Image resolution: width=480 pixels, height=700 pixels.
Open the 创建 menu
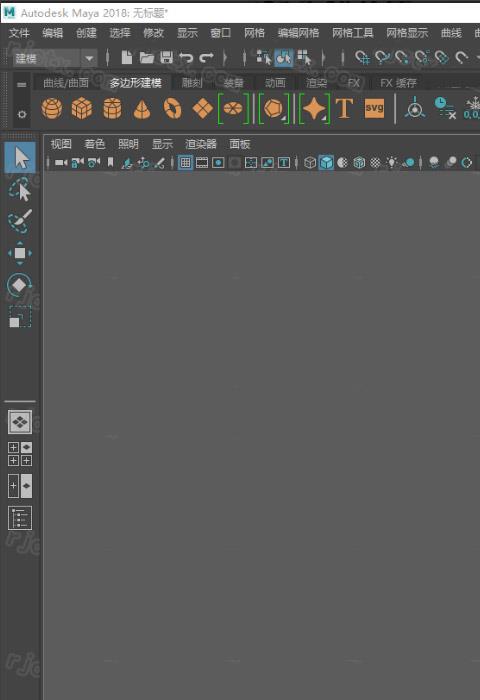click(x=86, y=33)
